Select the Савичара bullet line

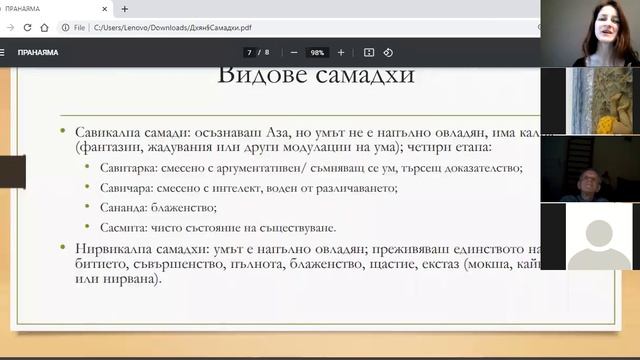(249, 188)
